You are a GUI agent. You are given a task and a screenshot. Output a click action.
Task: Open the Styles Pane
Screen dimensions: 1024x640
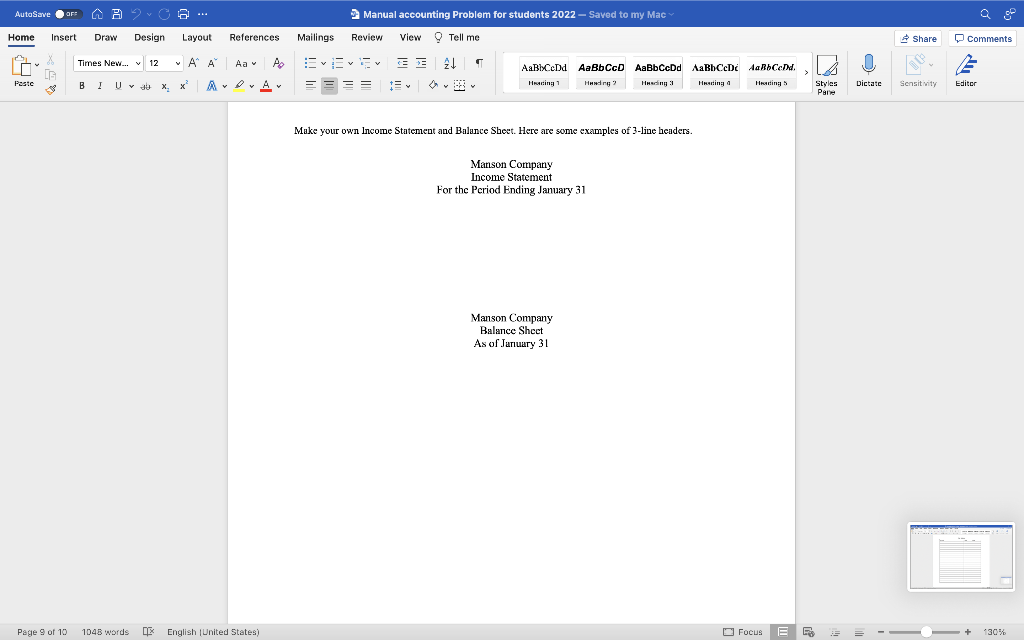(826, 74)
